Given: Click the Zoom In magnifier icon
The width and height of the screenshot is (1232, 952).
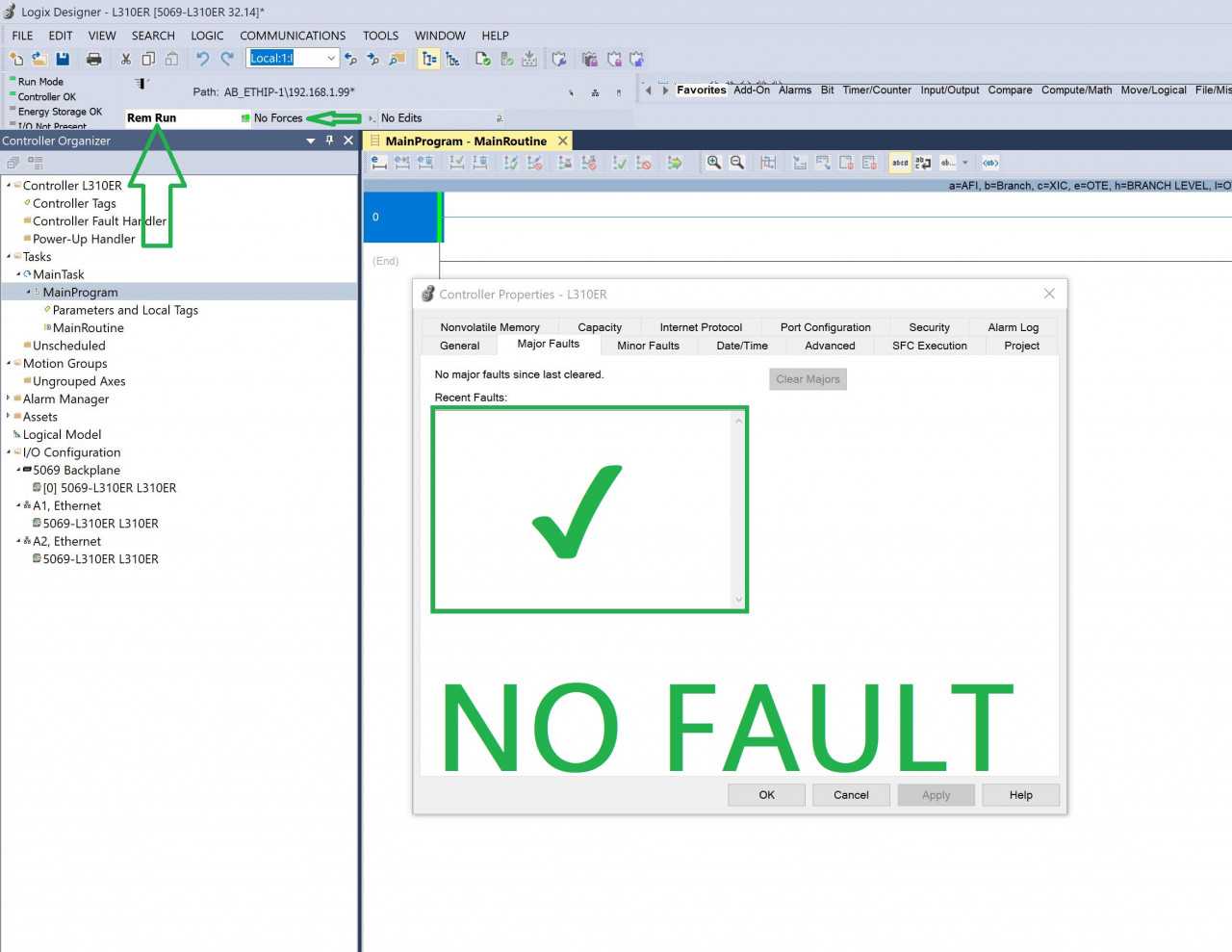Looking at the screenshot, I should click(713, 163).
